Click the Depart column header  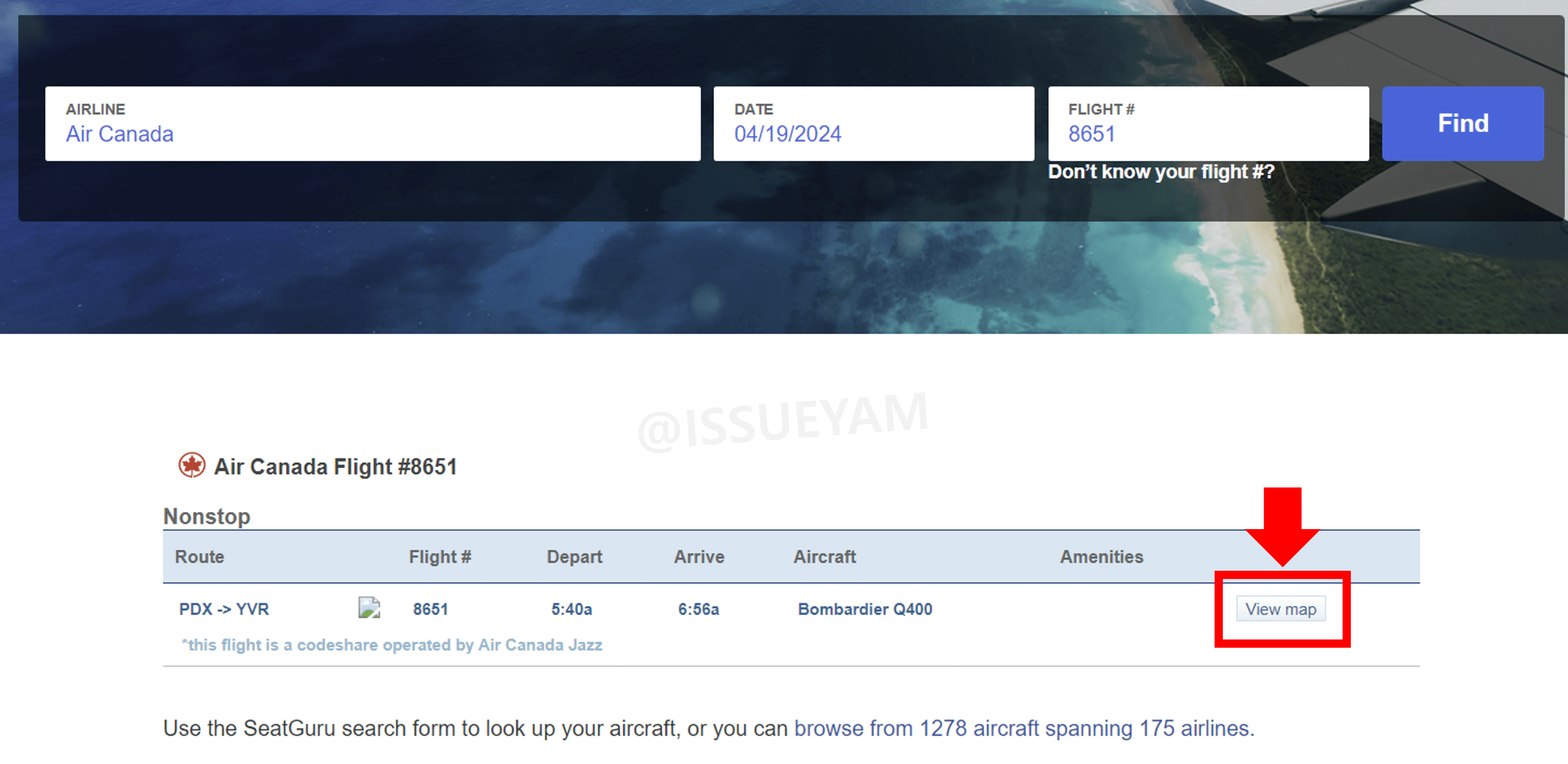pyautogui.click(x=575, y=557)
